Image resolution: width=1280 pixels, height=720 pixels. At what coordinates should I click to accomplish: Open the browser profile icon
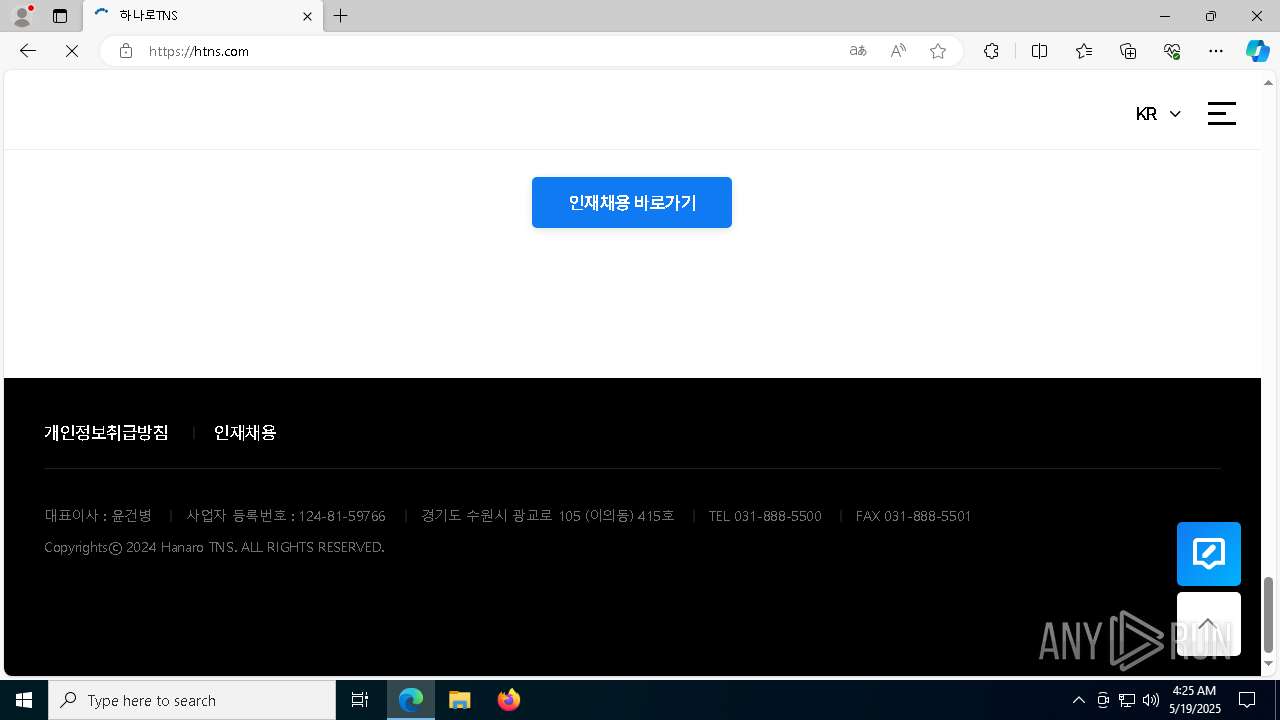[x=22, y=16]
